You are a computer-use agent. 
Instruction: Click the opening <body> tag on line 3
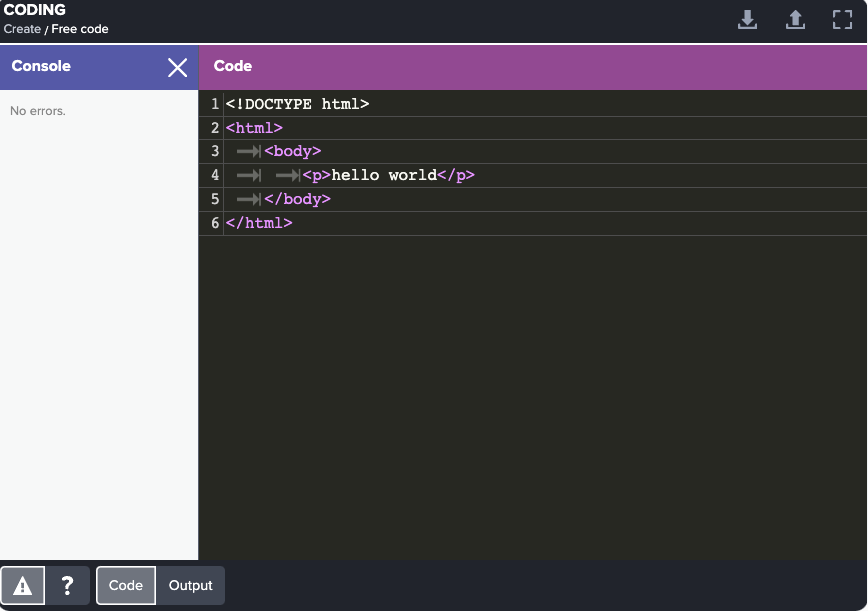(x=293, y=151)
